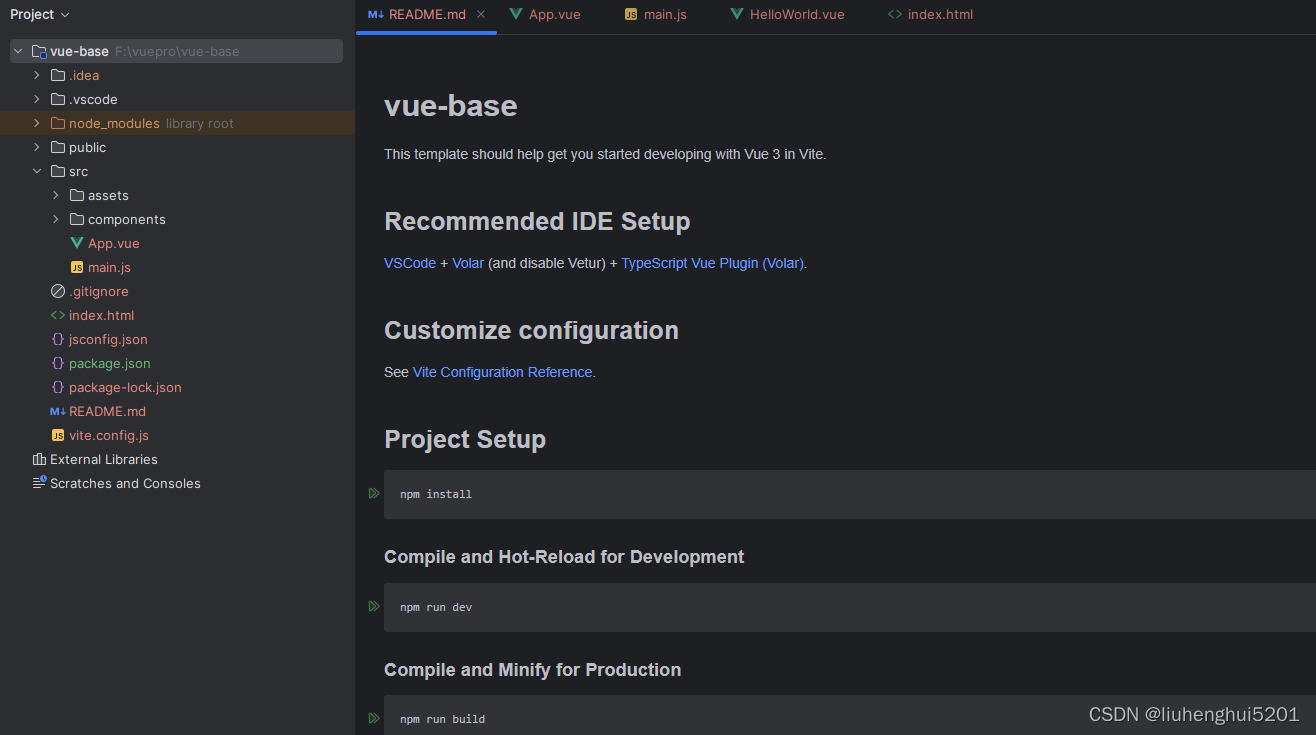Screen dimensions: 1316x735
Task: Click the 'Recommended IDE Setup' heading
Action: (x=537, y=221)
